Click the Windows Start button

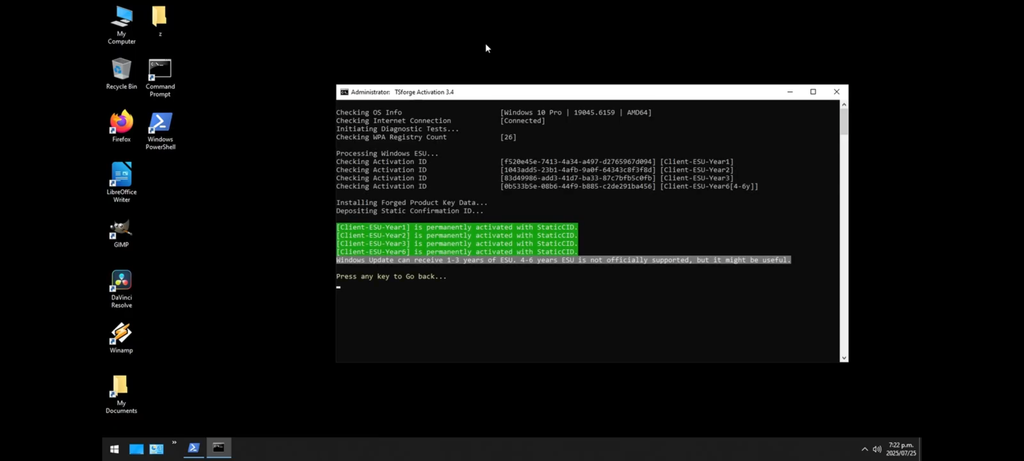click(114, 449)
